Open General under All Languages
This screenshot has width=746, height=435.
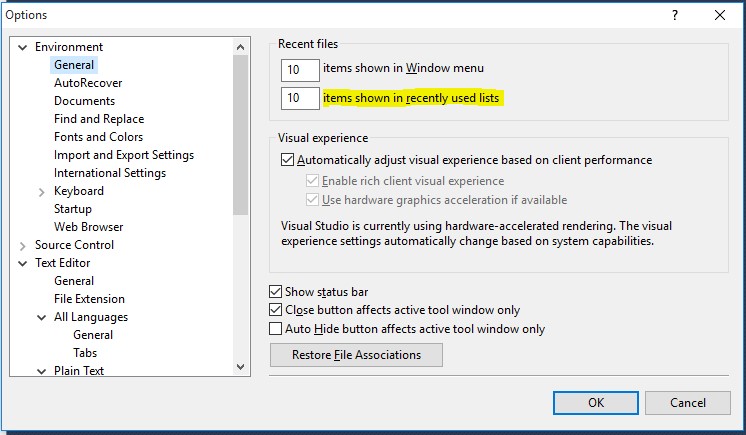tap(93, 335)
